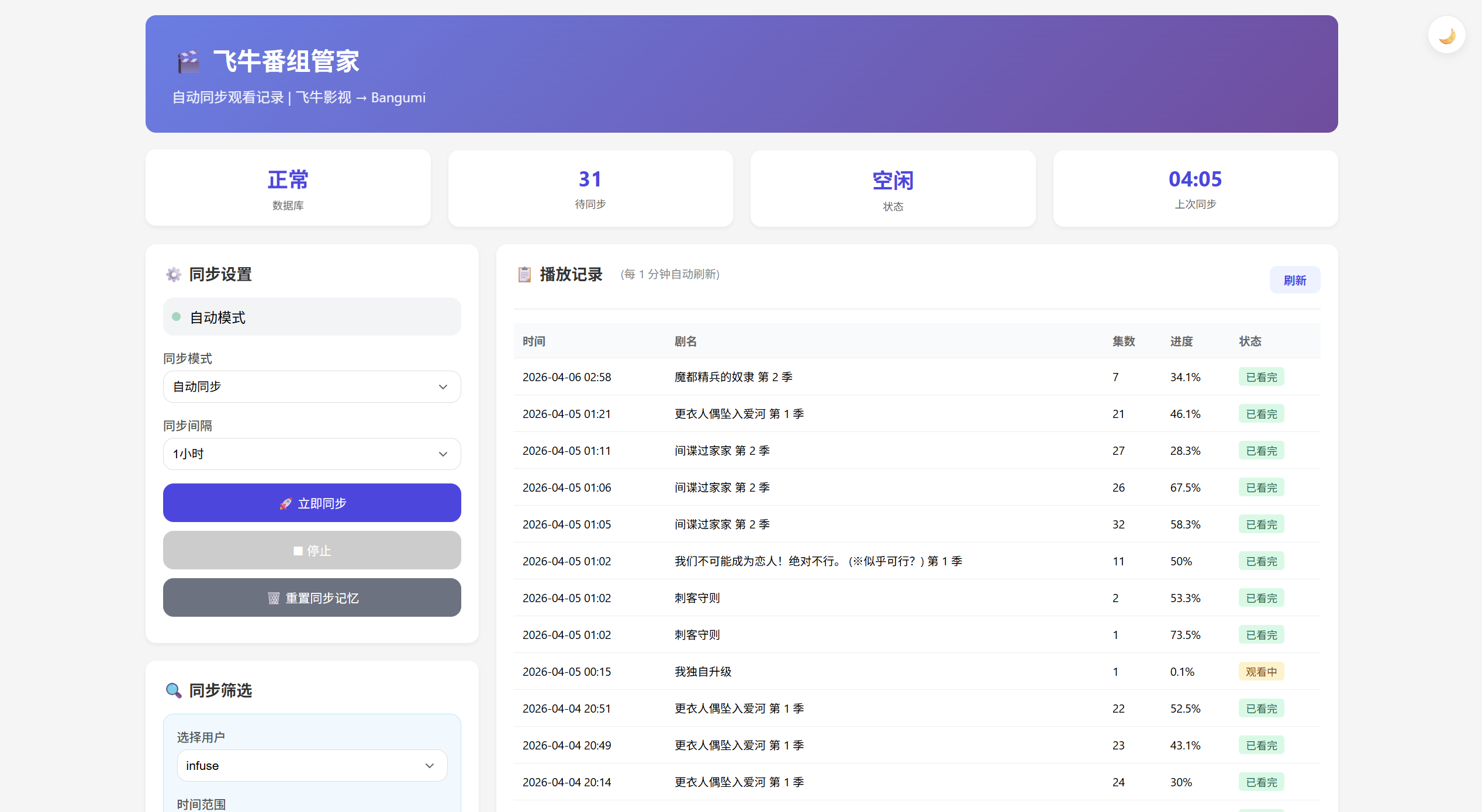This screenshot has width=1482, height=812.
Task: Open the 同步模式 dropdown
Action: point(312,386)
